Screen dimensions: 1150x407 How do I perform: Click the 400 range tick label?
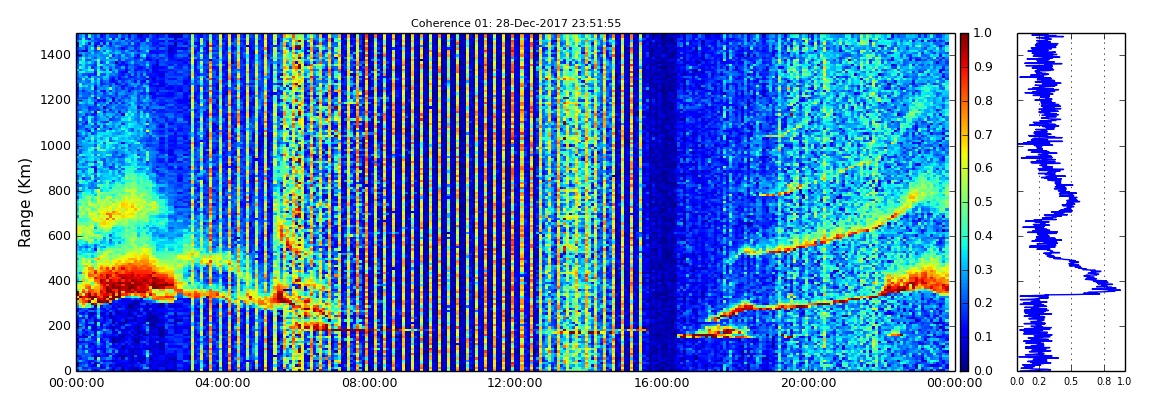point(60,281)
